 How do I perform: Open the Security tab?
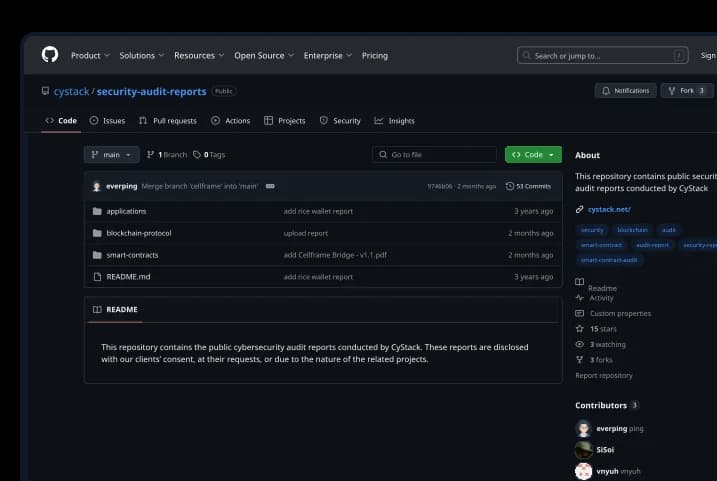coord(340,121)
